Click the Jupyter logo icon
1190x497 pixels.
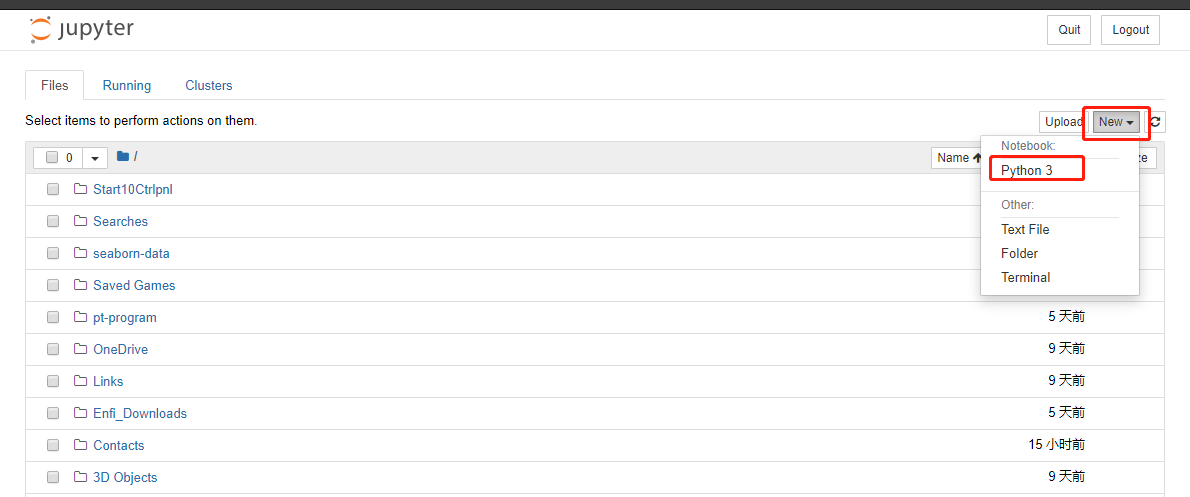(x=40, y=30)
